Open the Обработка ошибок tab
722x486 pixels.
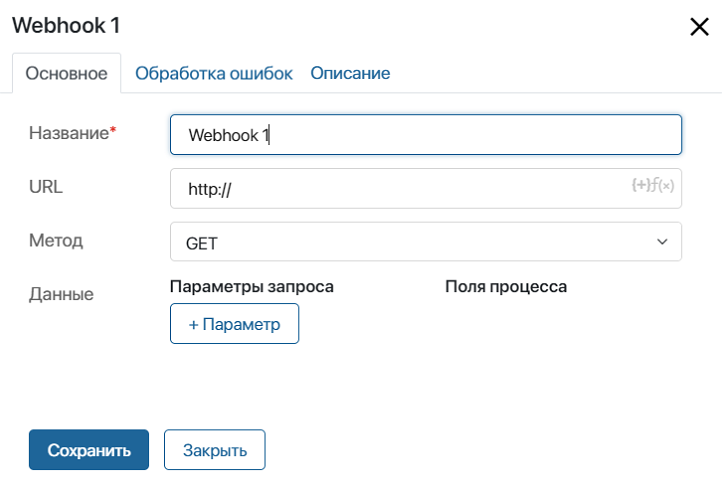pyautogui.click(x=214, y=73)
